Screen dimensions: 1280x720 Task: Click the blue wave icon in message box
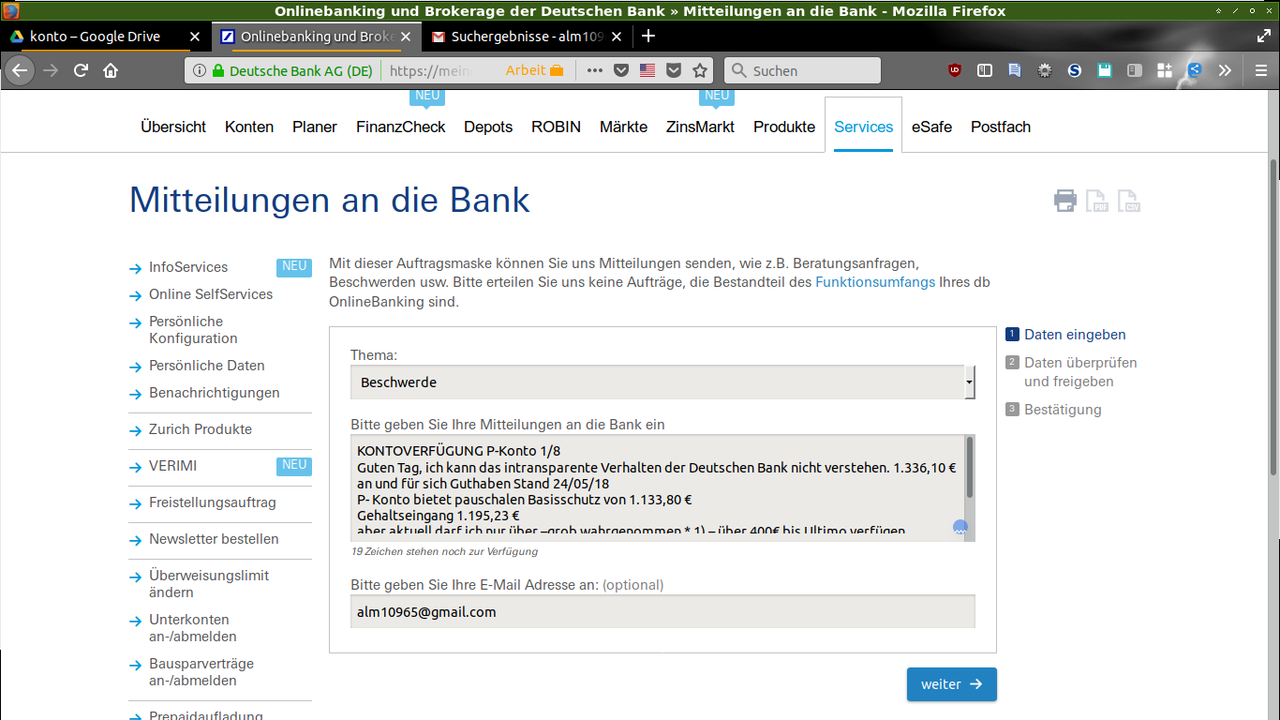pos(960,528)
